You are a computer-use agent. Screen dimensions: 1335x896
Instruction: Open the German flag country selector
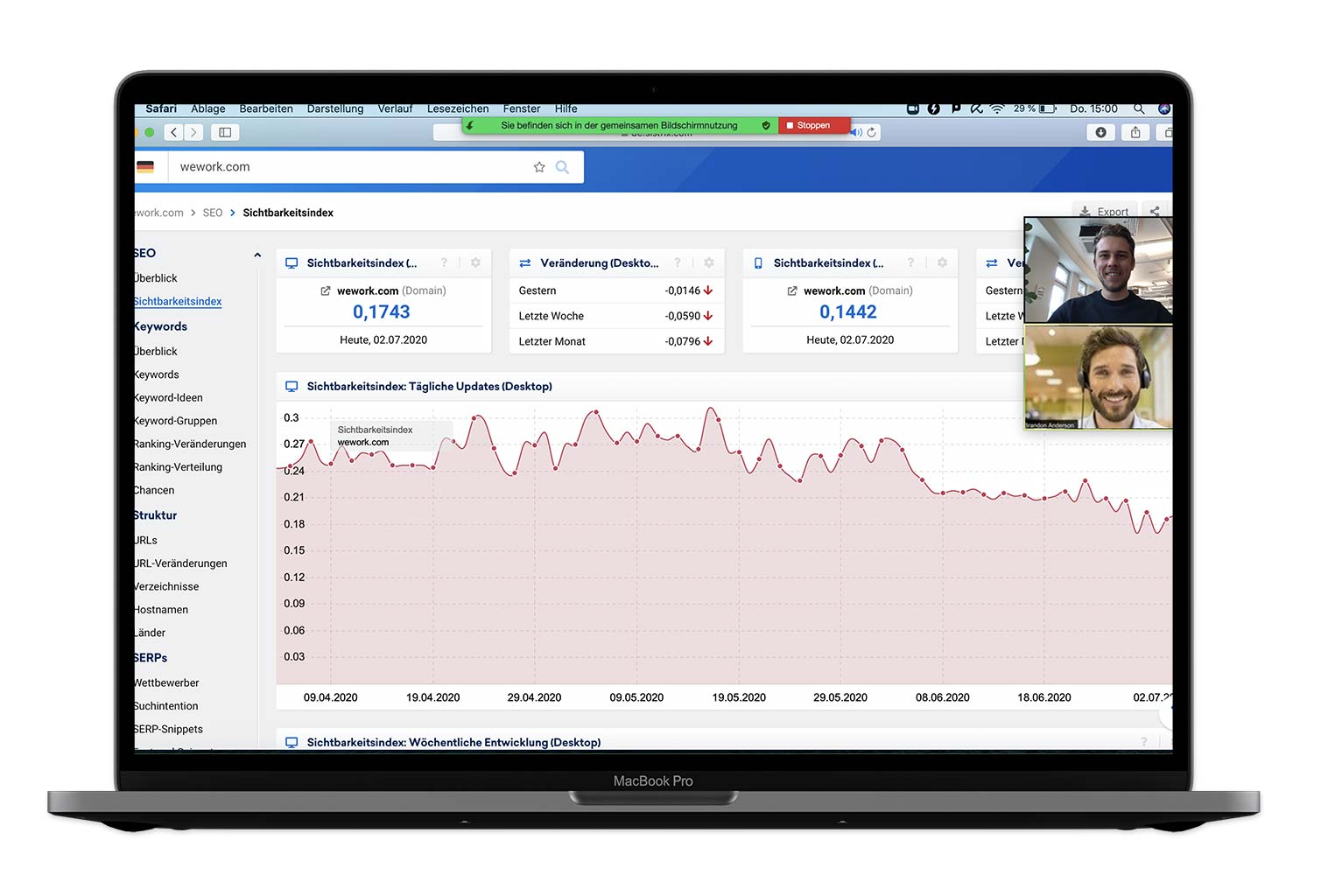[x=145, y=167]
